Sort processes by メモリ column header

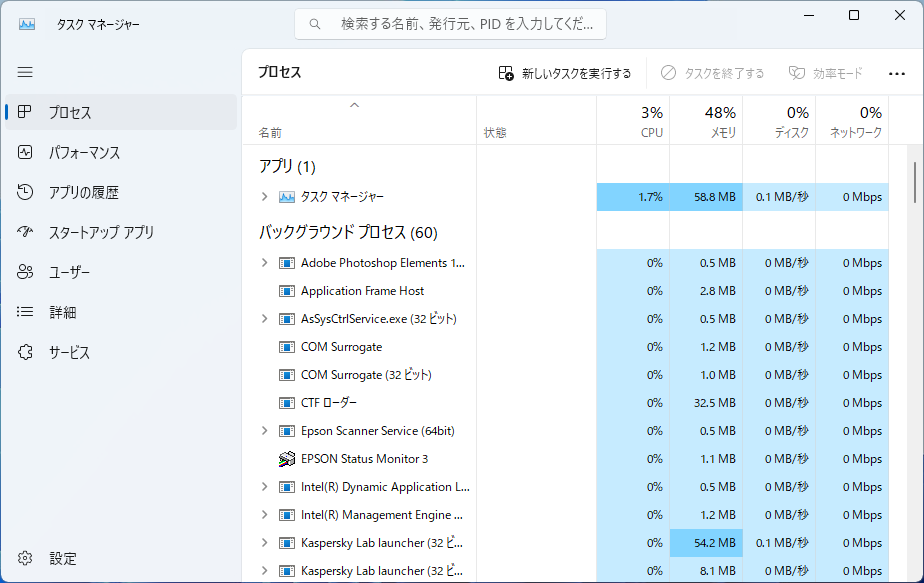tap(706, 121)
